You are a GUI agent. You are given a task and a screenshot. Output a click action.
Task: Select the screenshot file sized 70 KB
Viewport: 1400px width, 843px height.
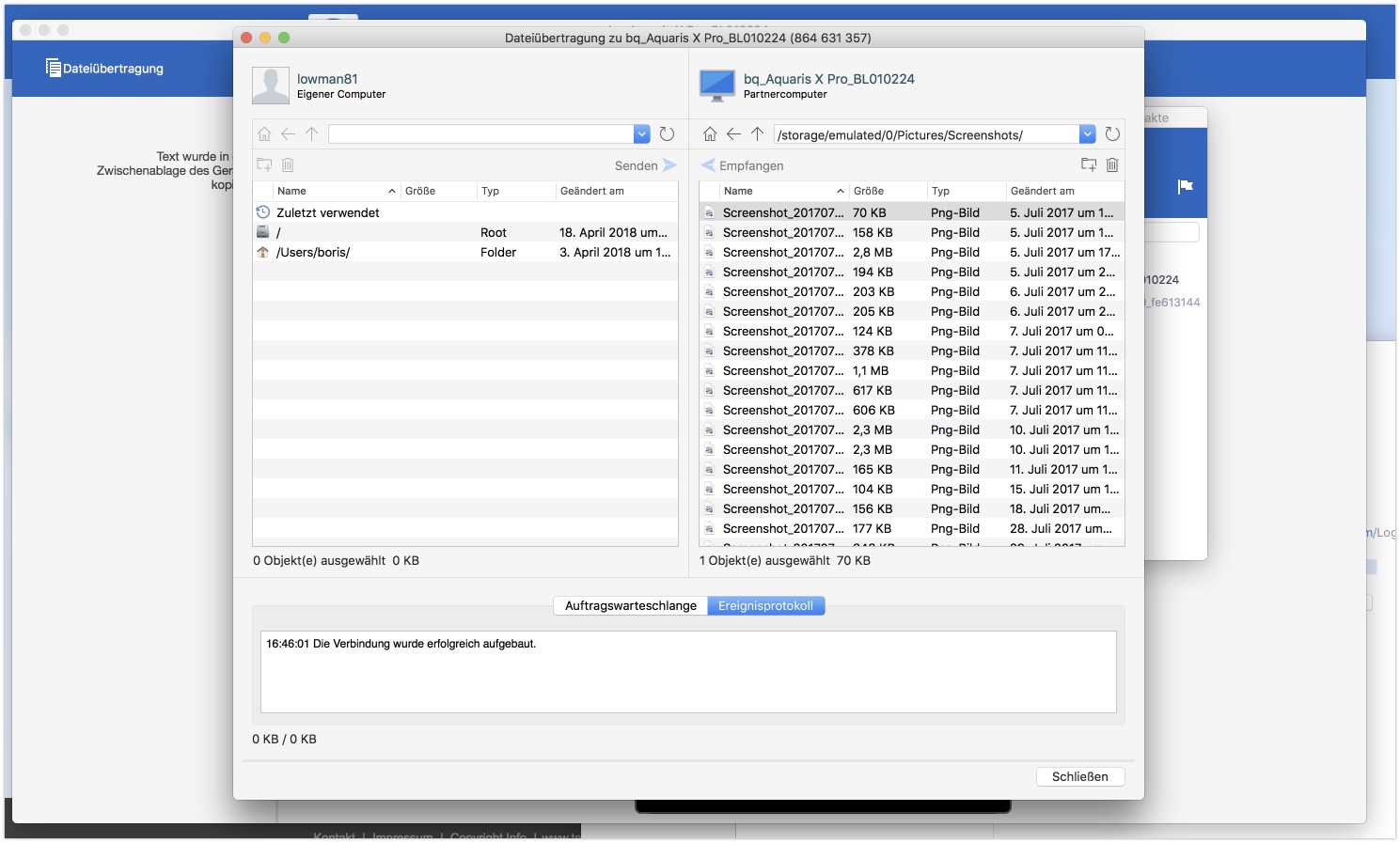[912, 212]
